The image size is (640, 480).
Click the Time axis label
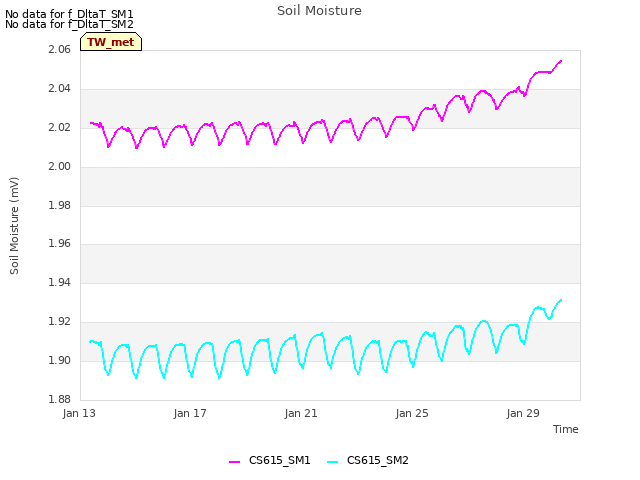pyautogui.click(x=565, y=429)
